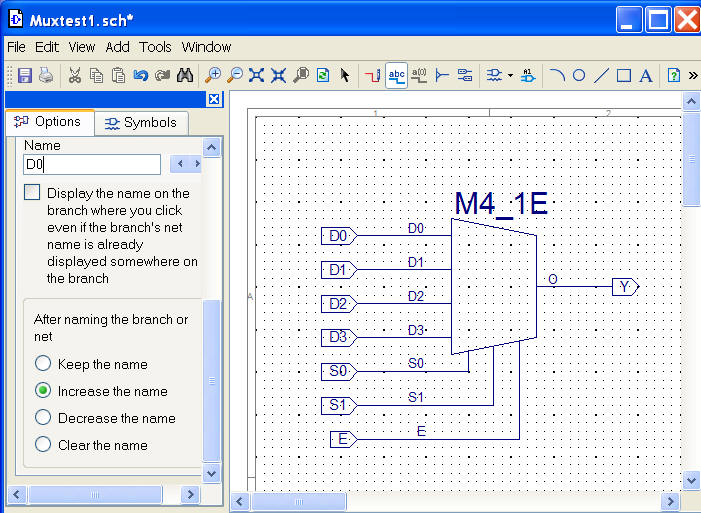Click the M4_1E symbol label

(x=501, y=204)
